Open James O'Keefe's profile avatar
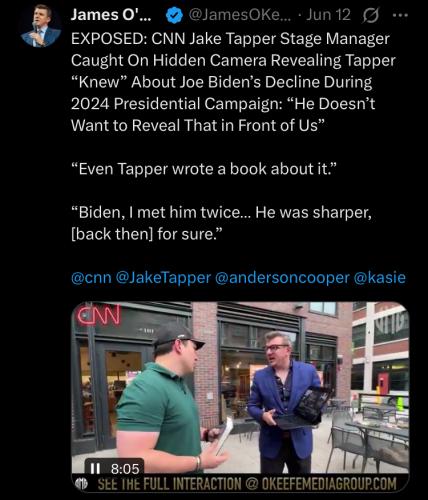The image size is (428, 500). pyautogui.click(x=41, y=27)
